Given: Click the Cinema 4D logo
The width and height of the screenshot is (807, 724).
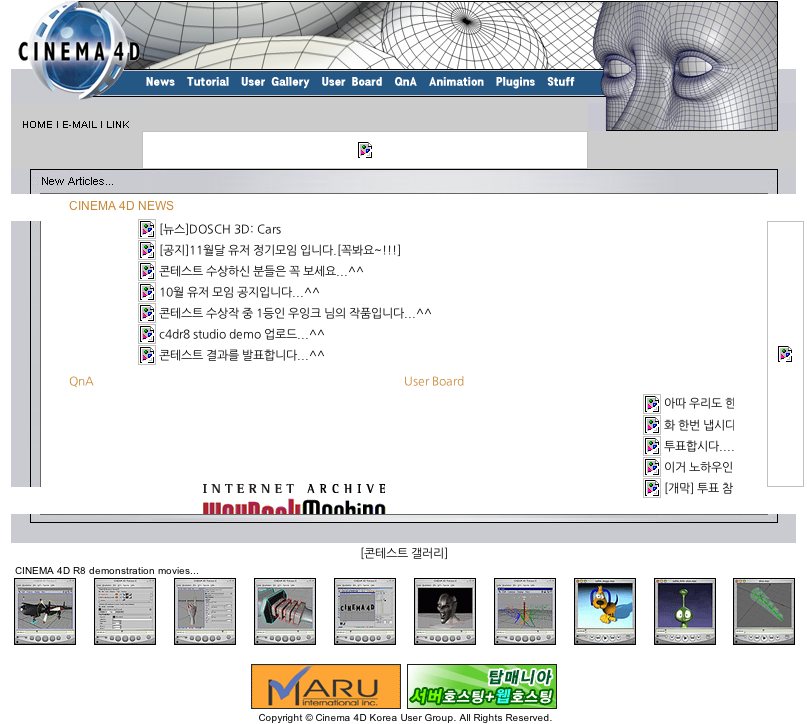Looking at the screenshot, I should coord(77,51).
